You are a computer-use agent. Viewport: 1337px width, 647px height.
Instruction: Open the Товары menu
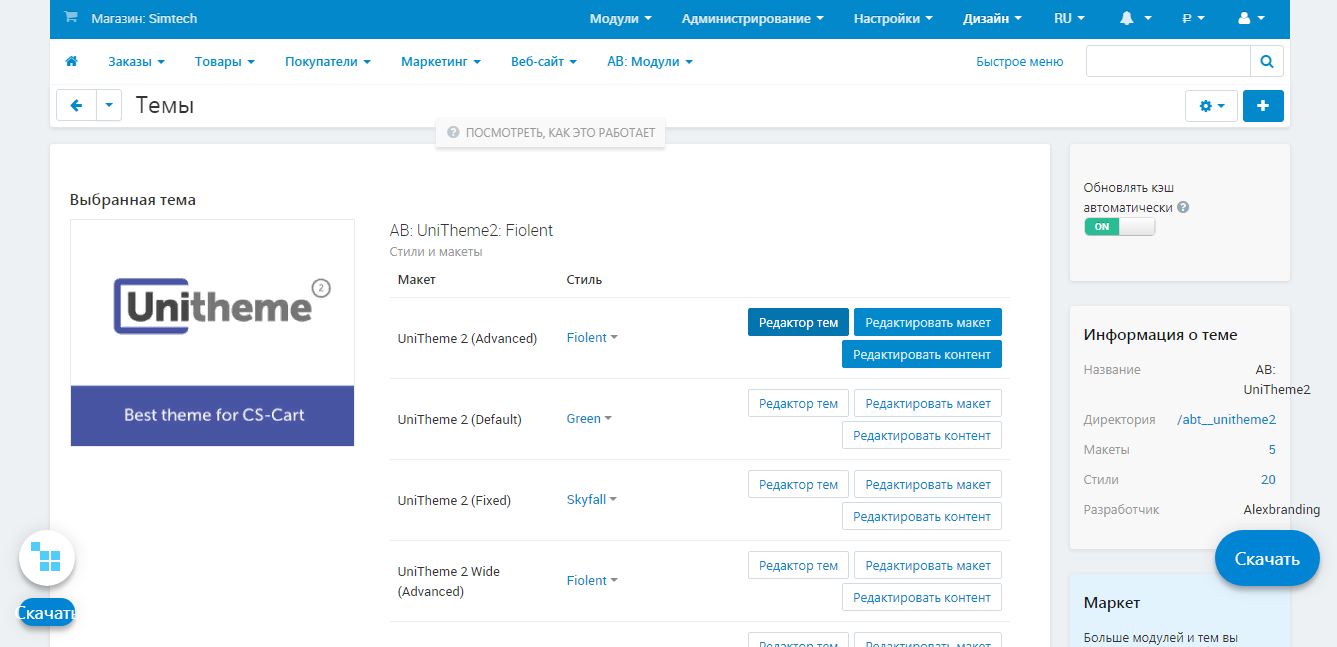pos(225,62)
